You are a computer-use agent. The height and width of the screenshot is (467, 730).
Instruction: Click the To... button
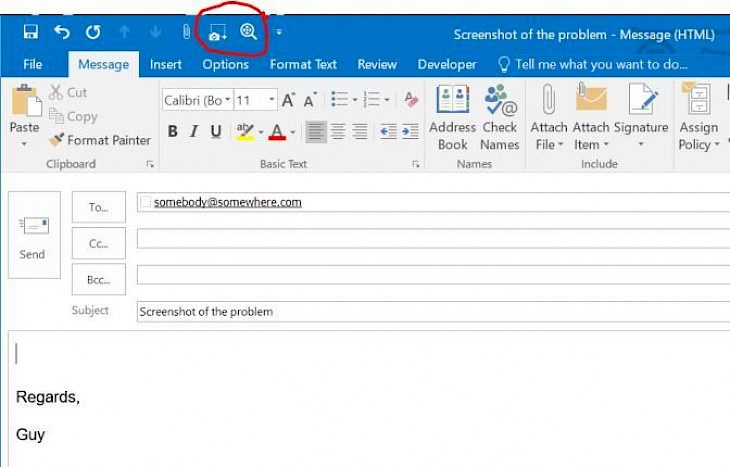[99, 207]
